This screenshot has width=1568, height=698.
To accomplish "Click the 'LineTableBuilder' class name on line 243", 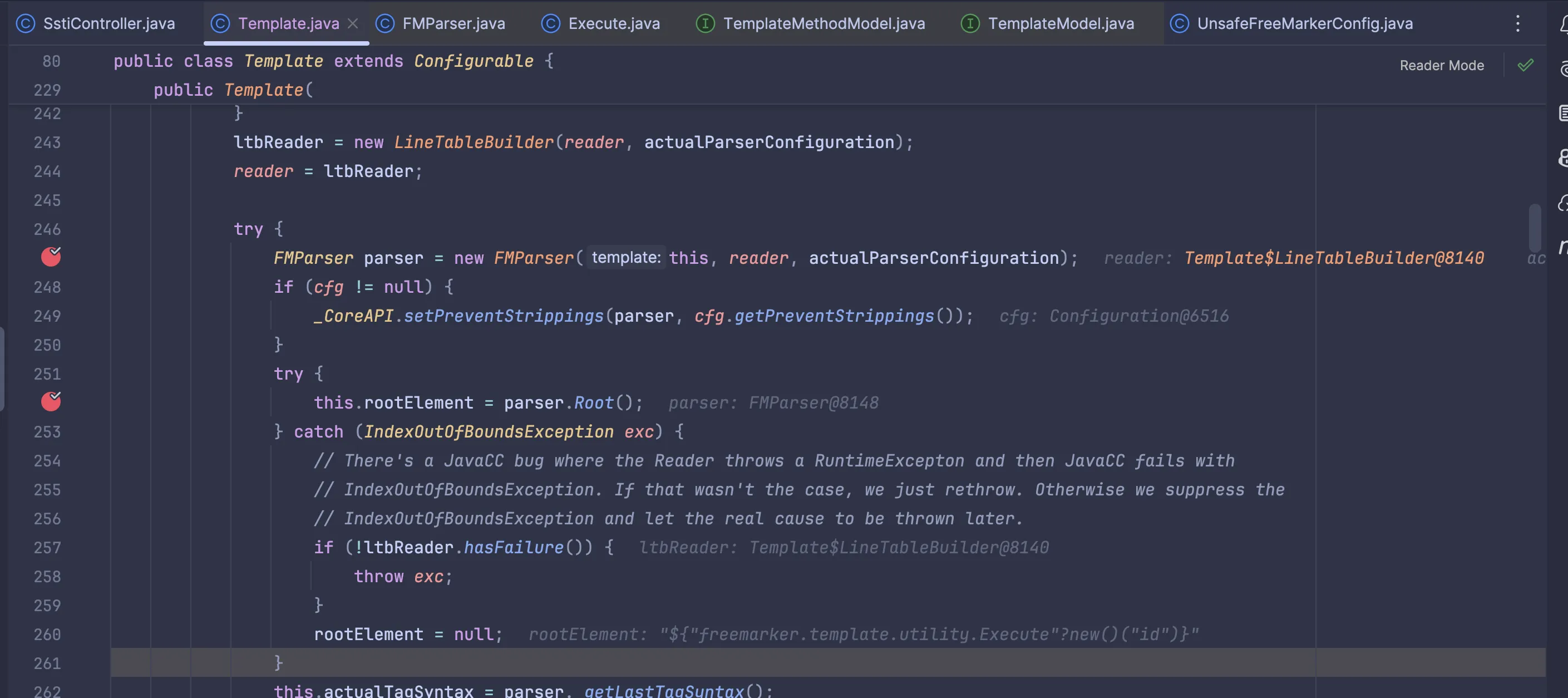I will tap(474, 142).
